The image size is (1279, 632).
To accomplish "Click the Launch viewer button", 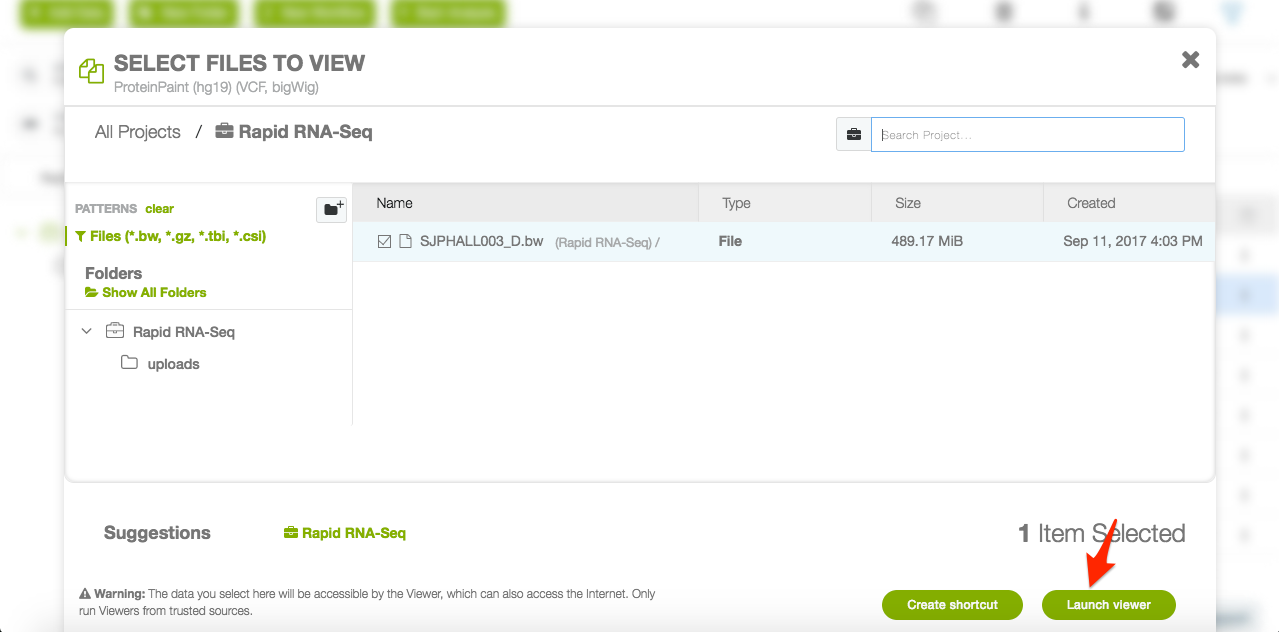I will point(1108,604).
